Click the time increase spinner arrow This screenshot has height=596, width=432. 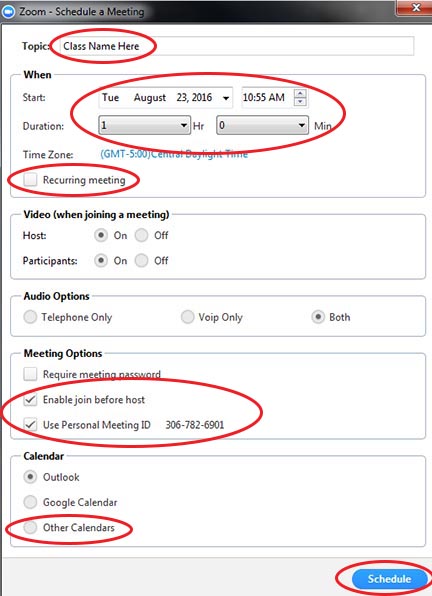coord(300,93)
